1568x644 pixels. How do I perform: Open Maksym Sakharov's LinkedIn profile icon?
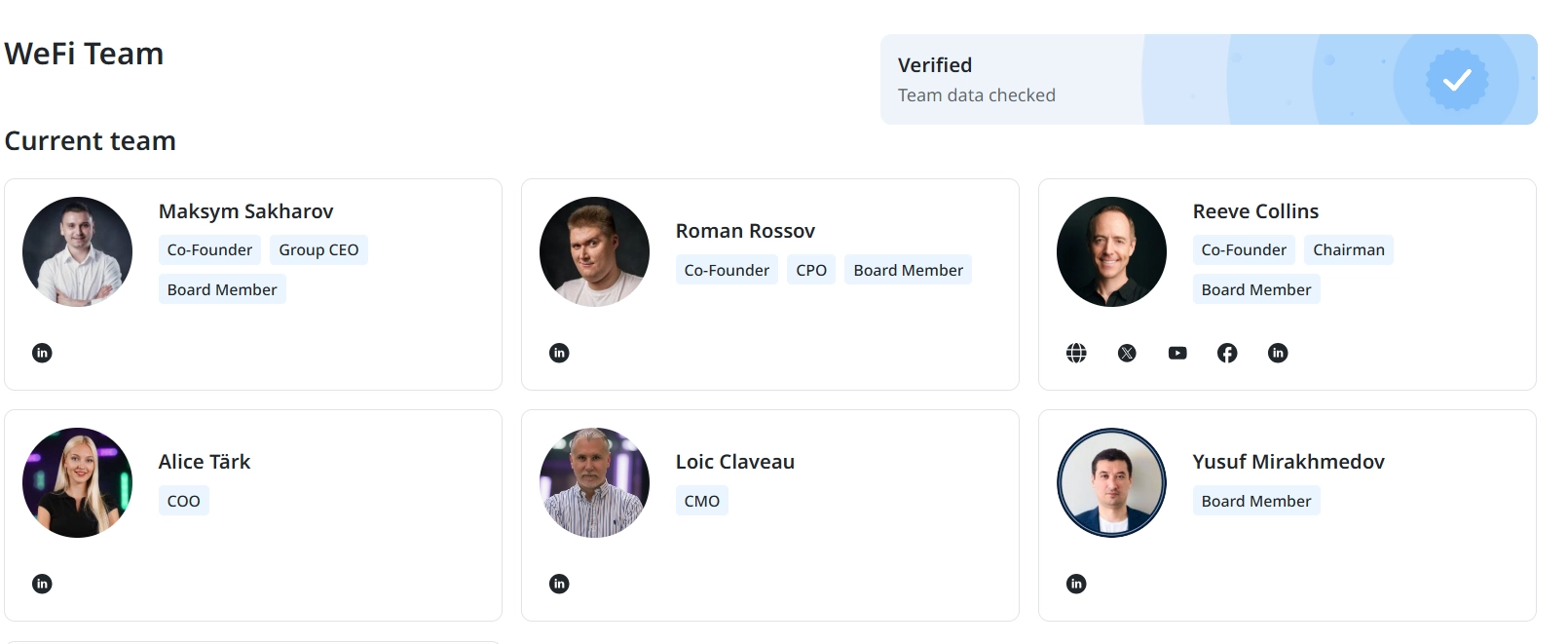pyautogui.click(x=42, y=353)
